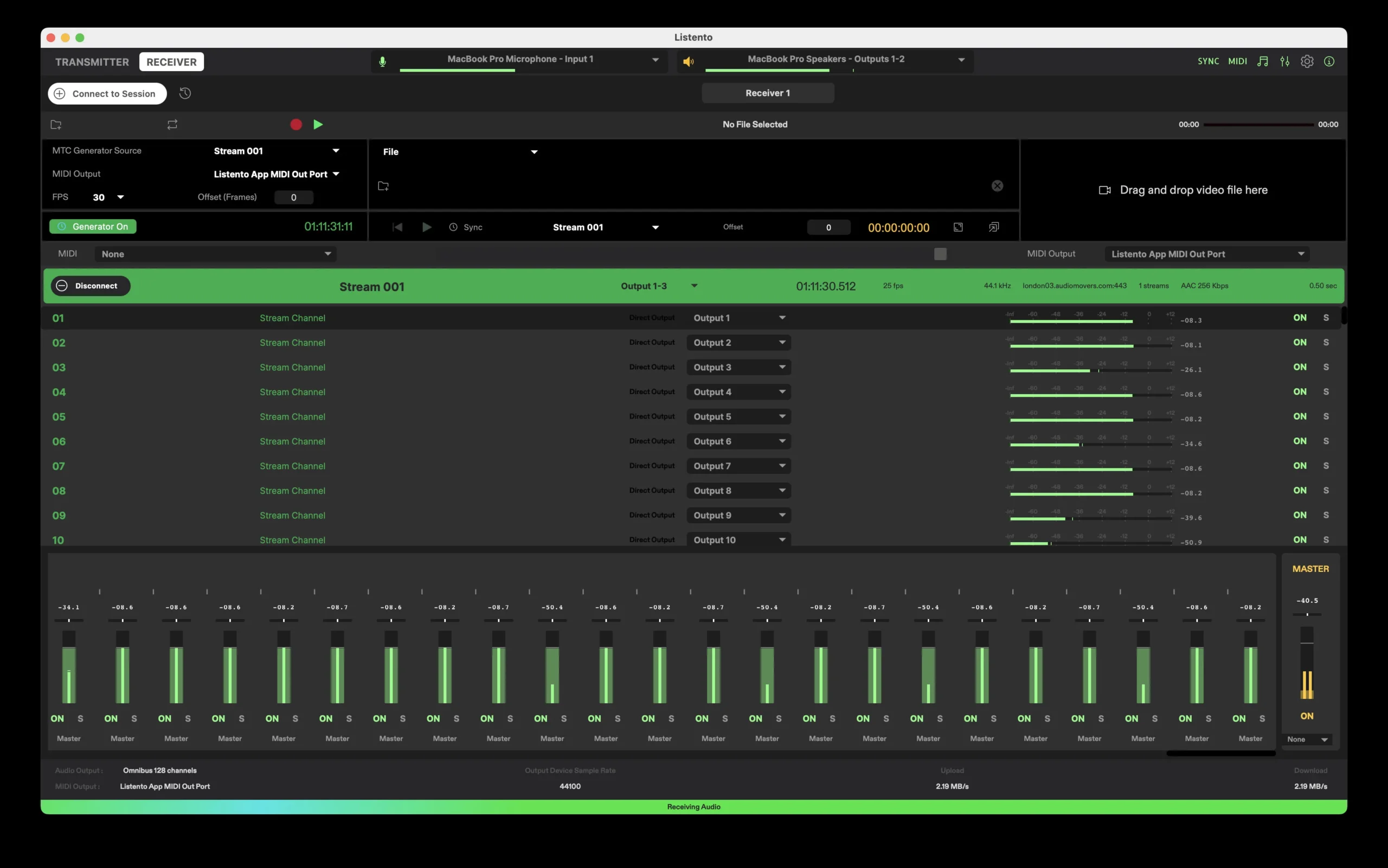Open the File source dropdown
Viewport: 1388px width, 868px height.
[460, 152]
